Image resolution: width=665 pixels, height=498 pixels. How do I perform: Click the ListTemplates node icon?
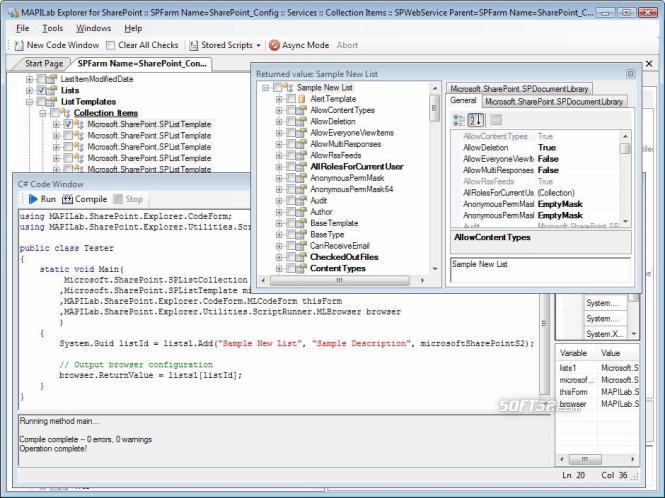(x=52, y=101)
